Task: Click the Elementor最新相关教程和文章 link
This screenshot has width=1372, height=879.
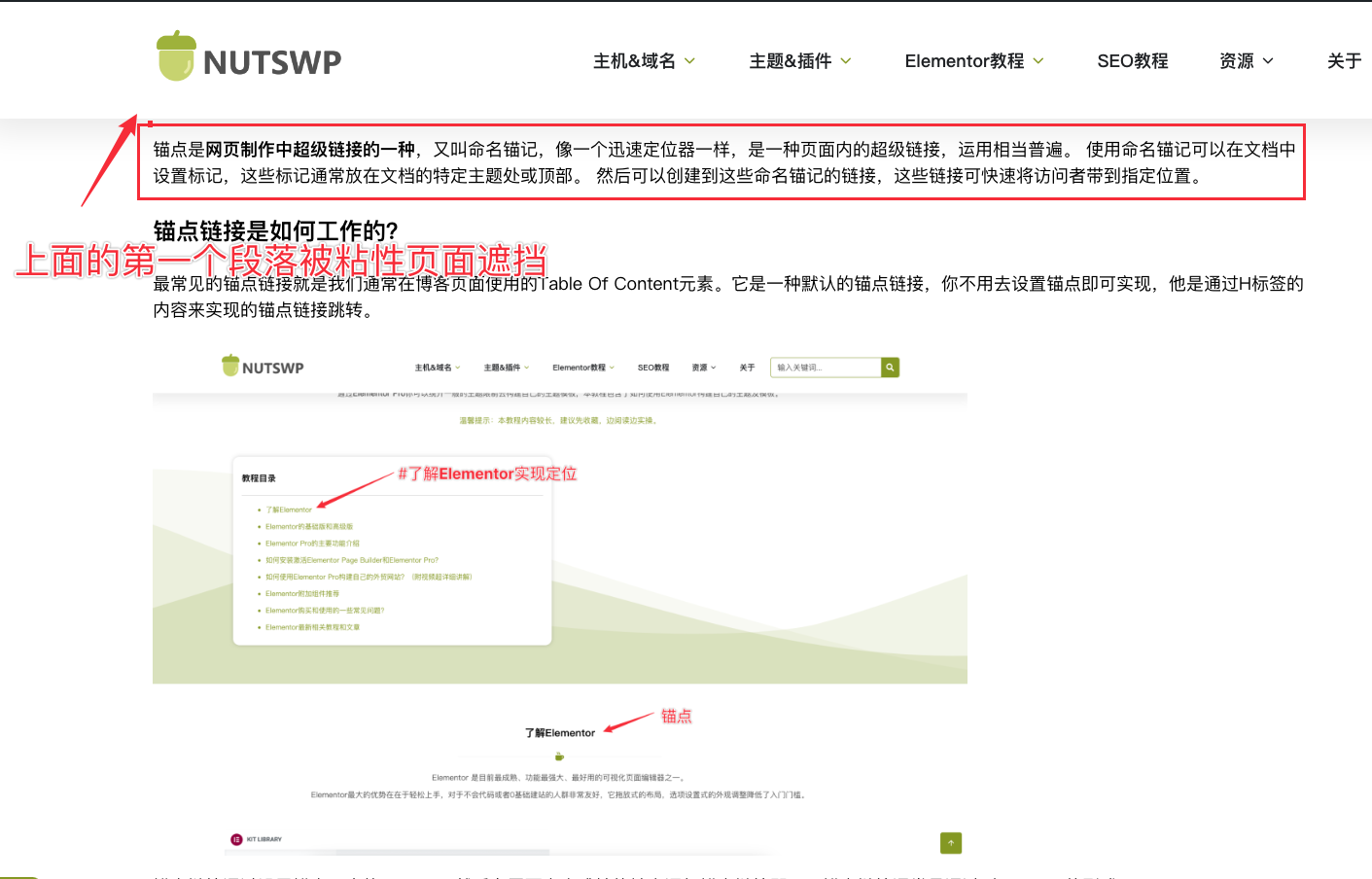Action: 313,627
